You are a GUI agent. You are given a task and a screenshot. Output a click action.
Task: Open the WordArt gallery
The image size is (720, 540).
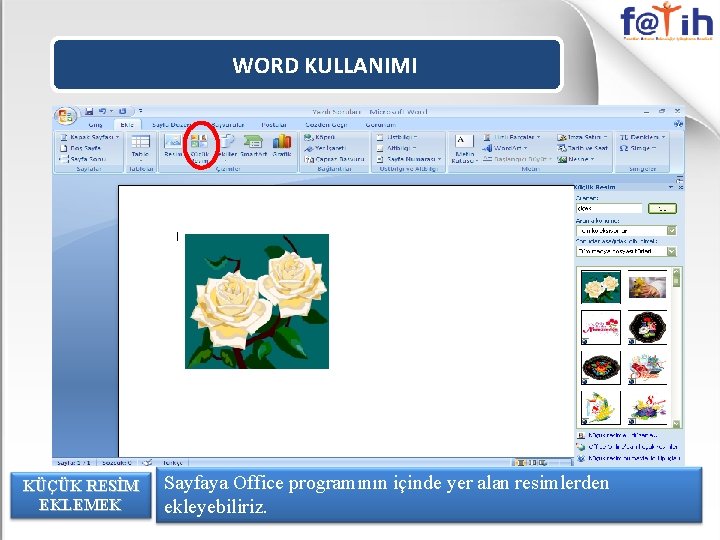505,148
